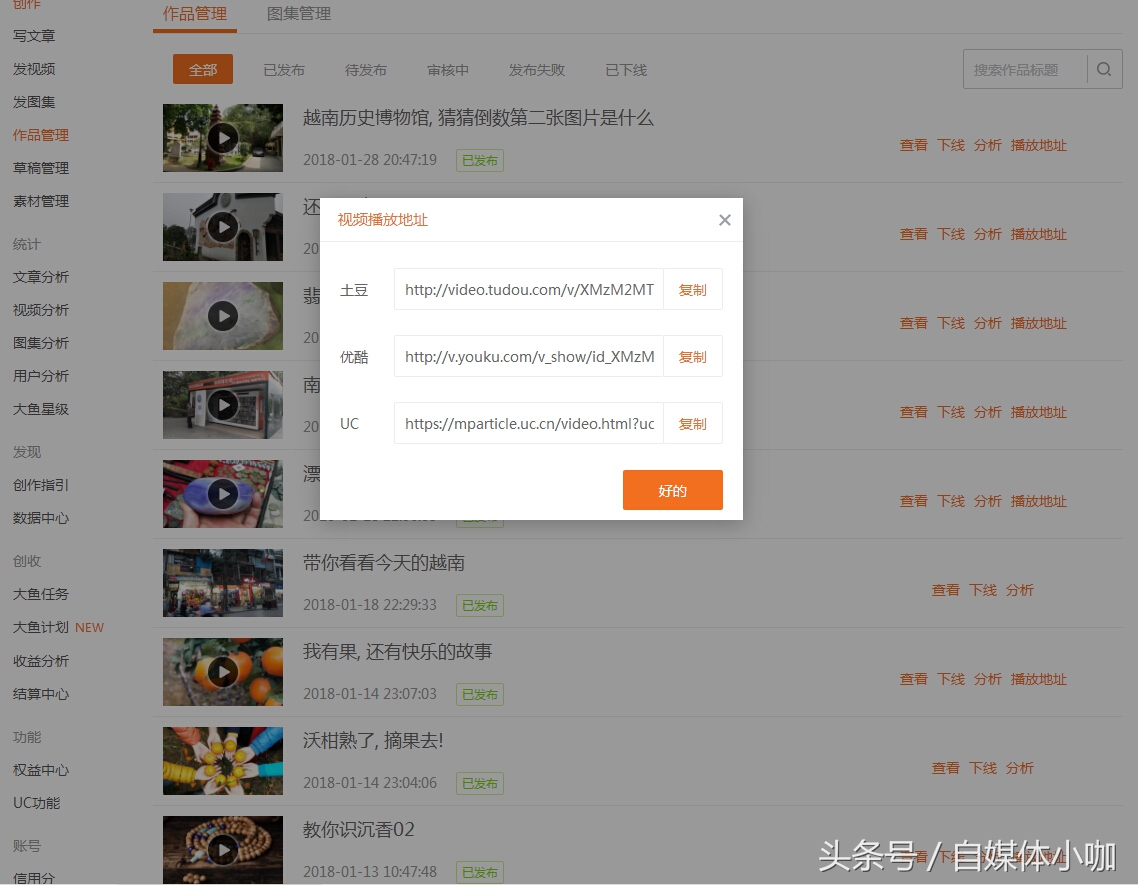Image resolution: width=1138 pixels, height=885 pixels.
Task: Click the play icon on 我有果 video thumbnail
Action: (222, 671)
